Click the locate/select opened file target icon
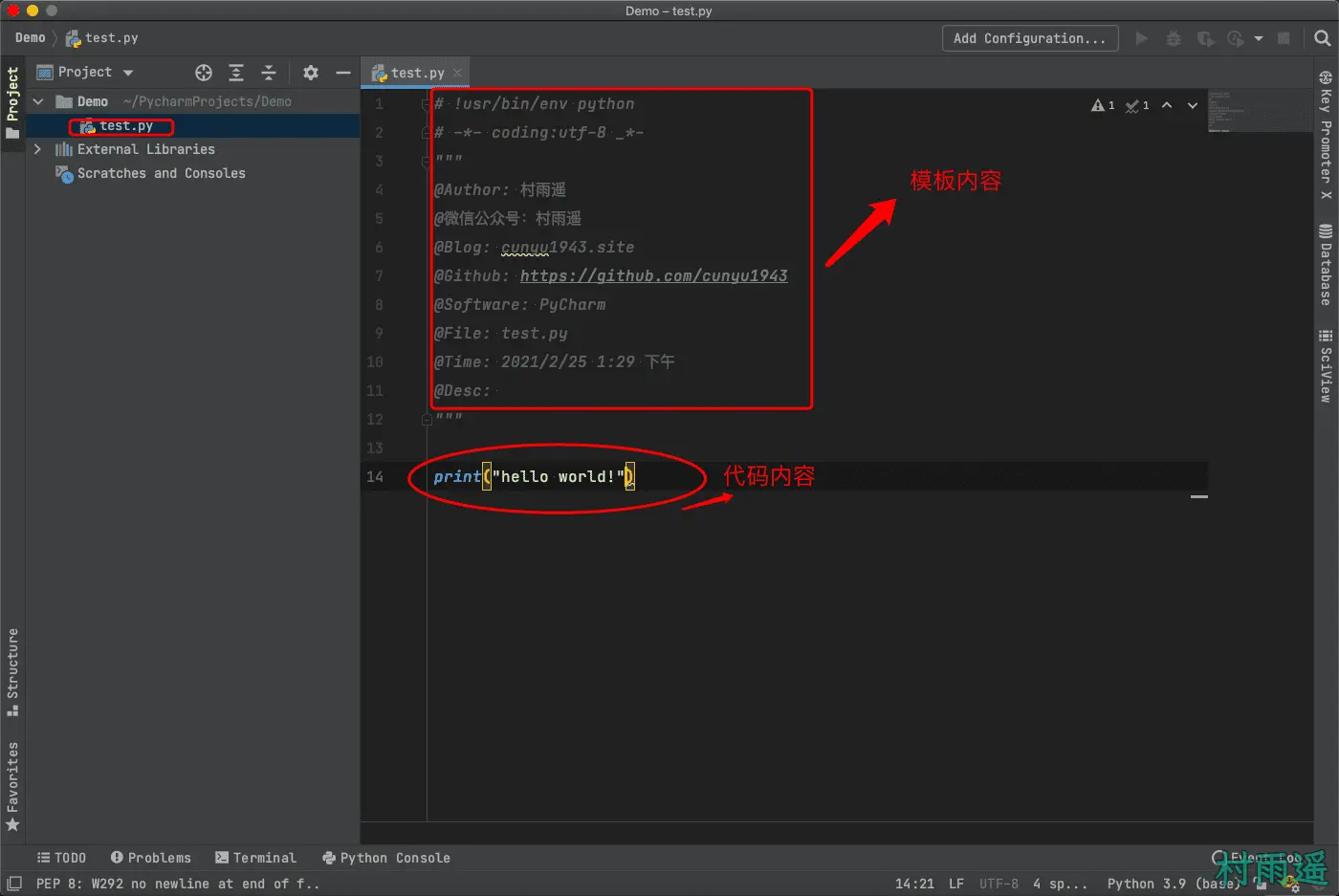 pyautogui.click(x=204, y=73)
